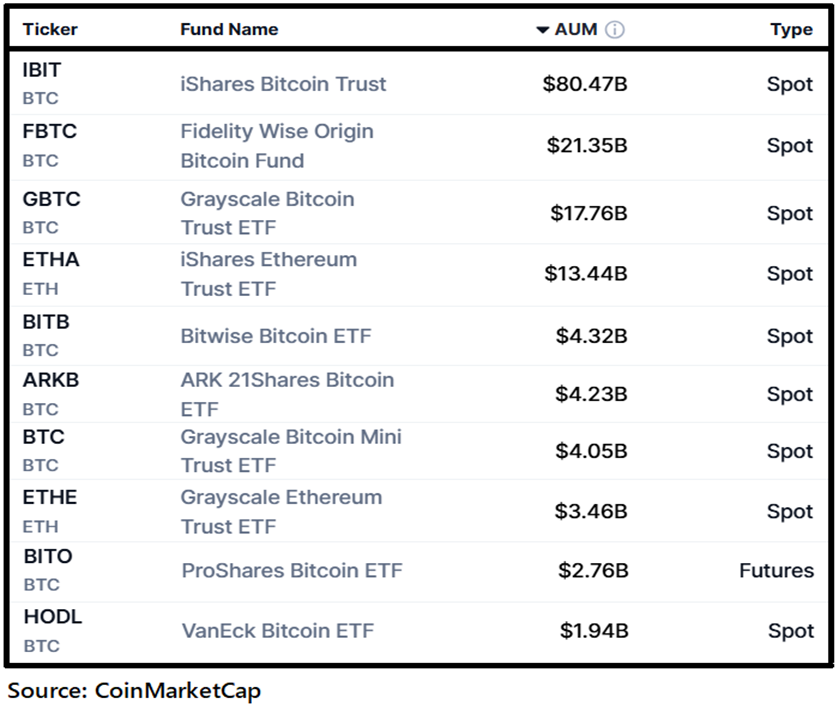Screen dimensions: 839x710
Task: Open the iShares Bitcoin Trust link
Action: [x=283, y=84]
